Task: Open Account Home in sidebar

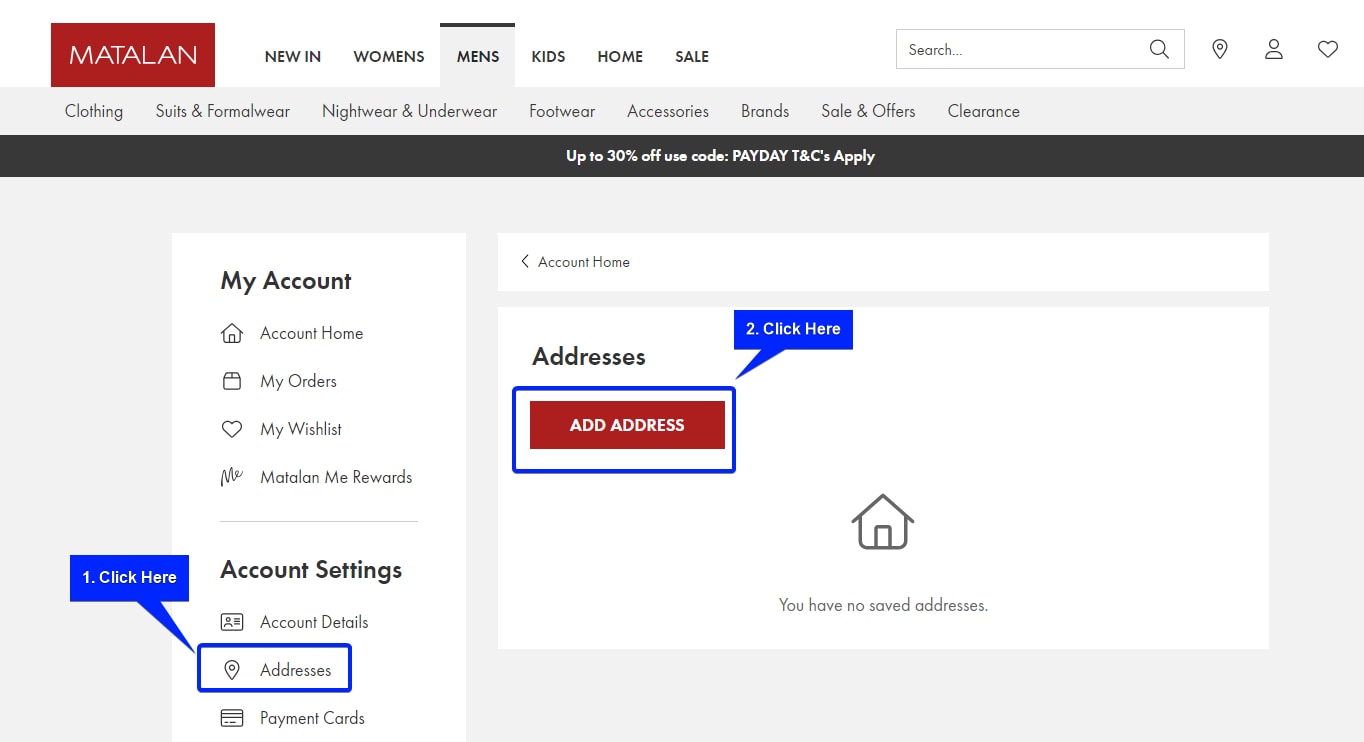Action: click(311, 333)
